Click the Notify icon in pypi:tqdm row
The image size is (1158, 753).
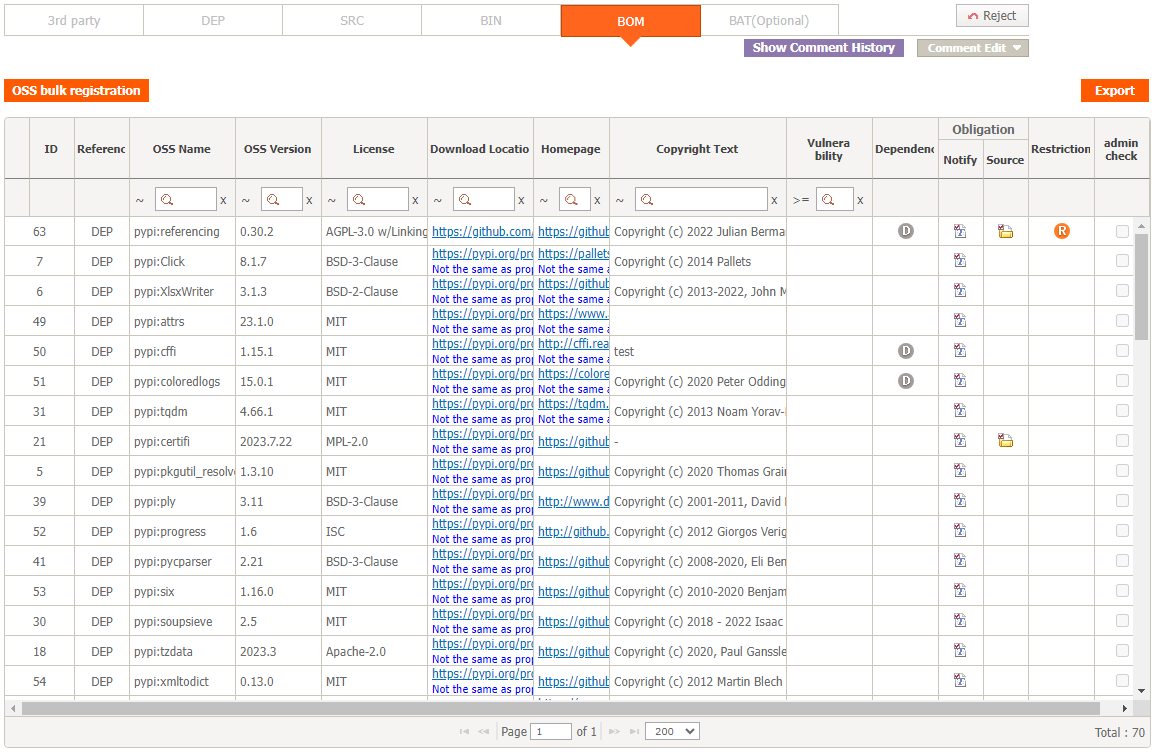coord(960,411)
